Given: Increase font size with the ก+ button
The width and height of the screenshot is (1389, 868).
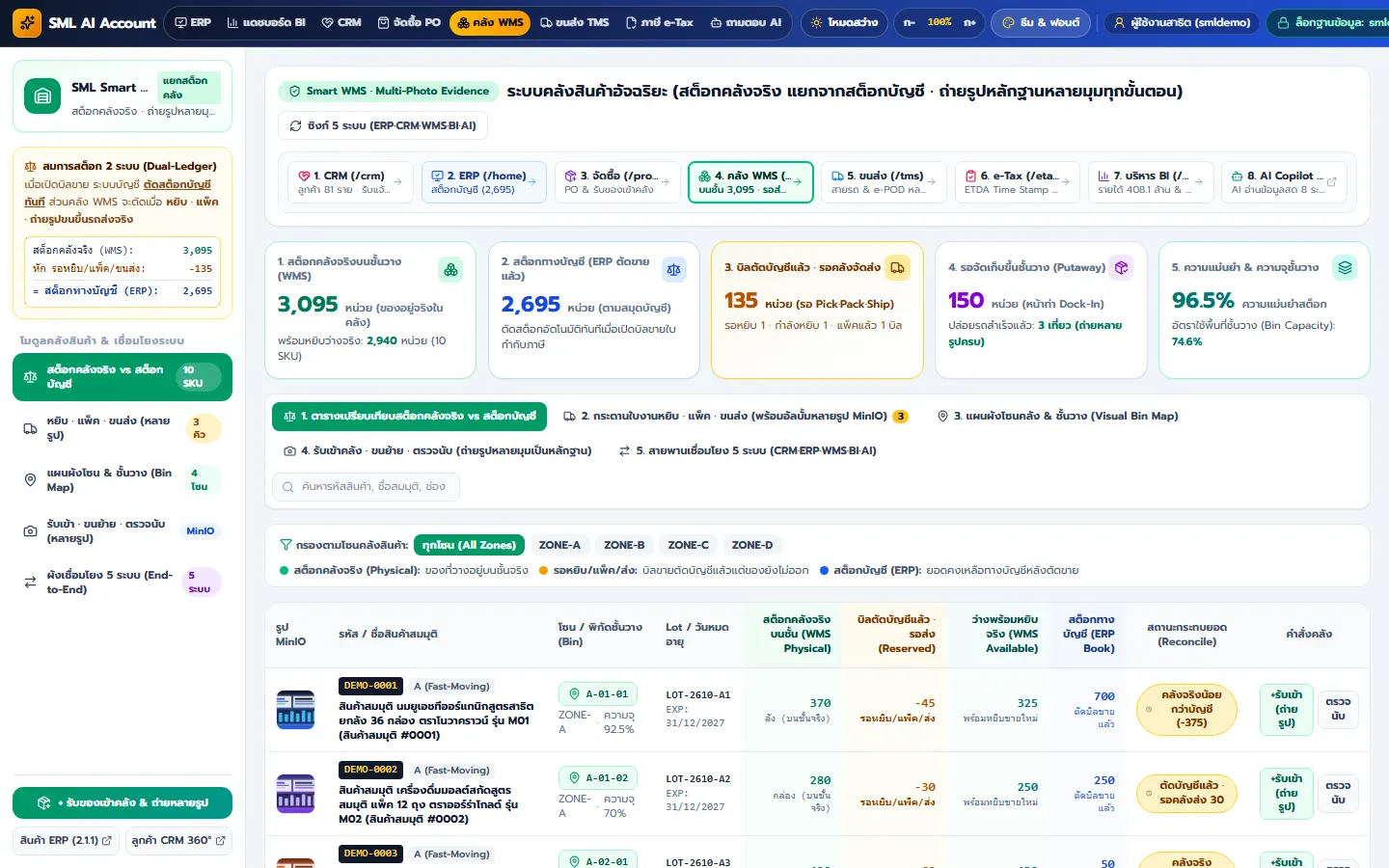Looking at the screenshot, I should pyautogui.click(x=969, y=22).
